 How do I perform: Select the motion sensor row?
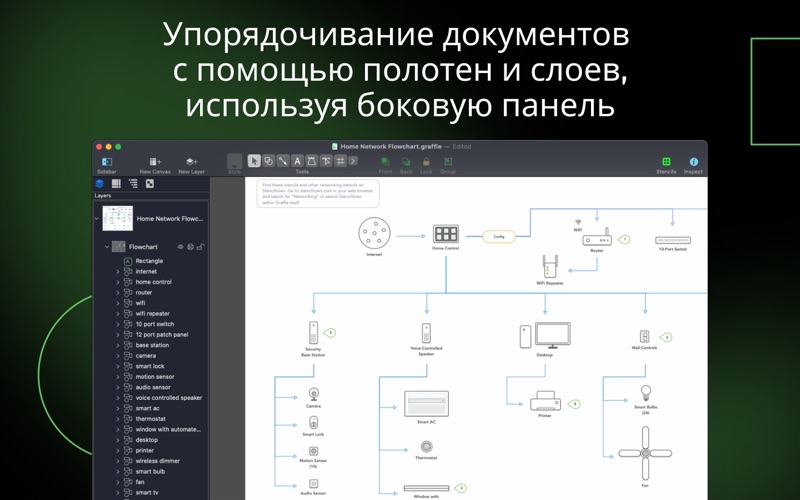click(151, 377)
